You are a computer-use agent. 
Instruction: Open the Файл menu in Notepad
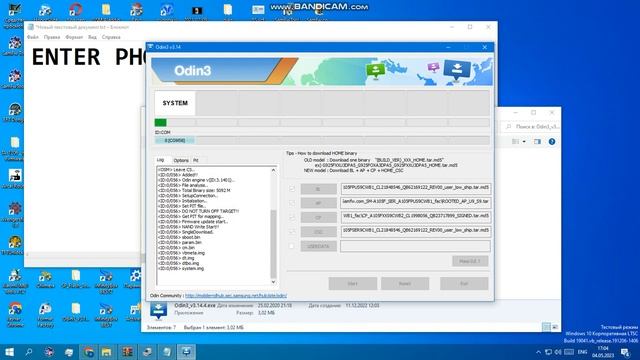33,37
